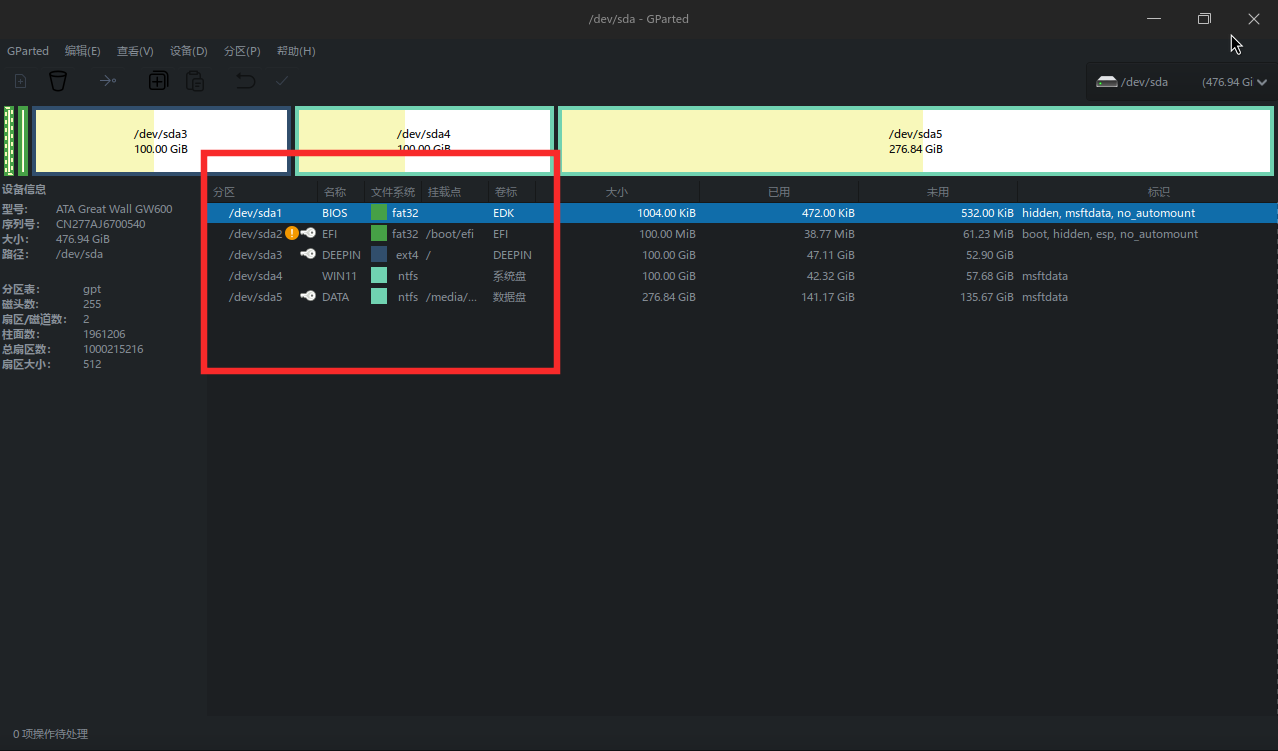Viewport: 1278px width, 751px height.
Task: Open the 分区(P) menu
Action: [x=242, y=51]
